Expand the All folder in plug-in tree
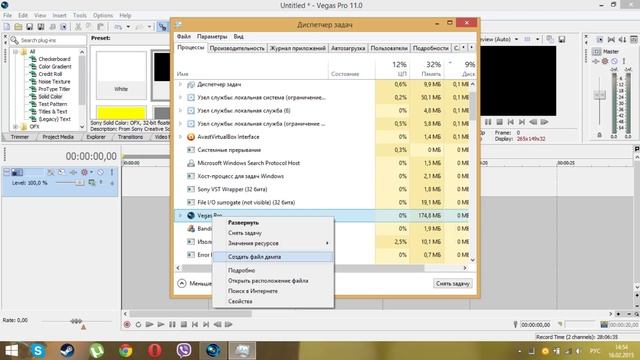This screenshot has width=640, height=360. pyautogui.click(x=16, y=52)
